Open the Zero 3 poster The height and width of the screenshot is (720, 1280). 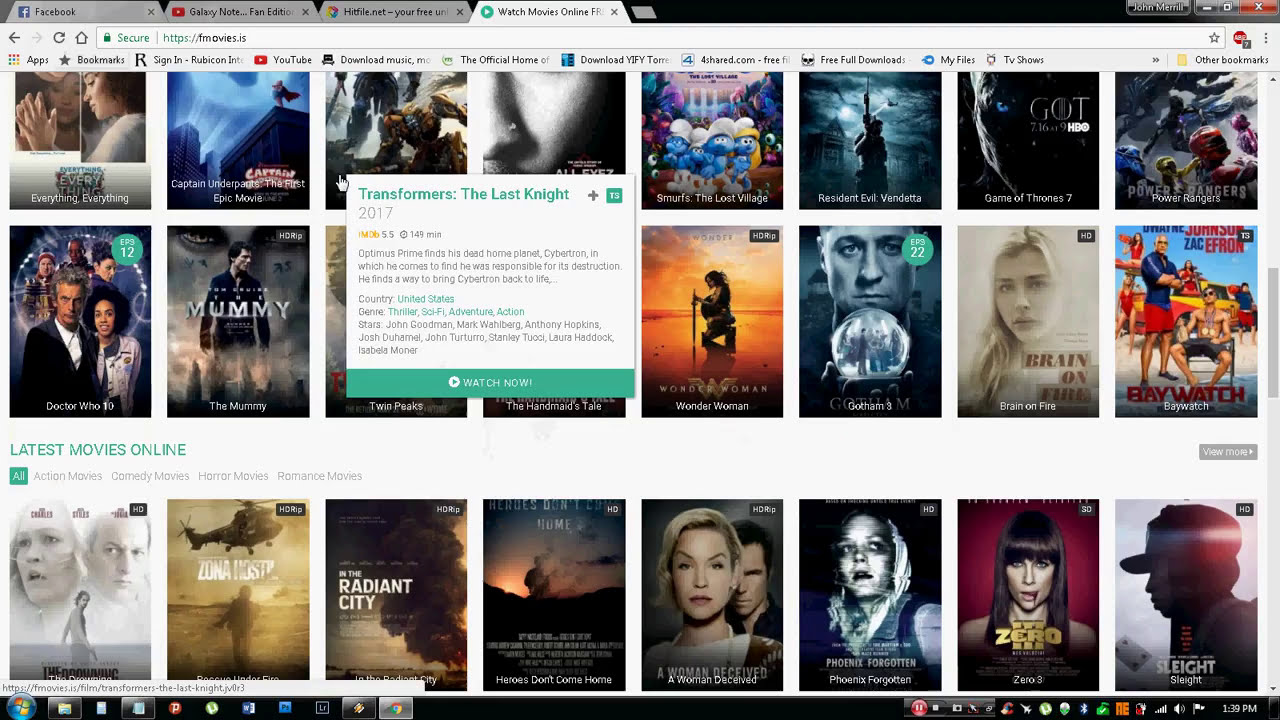pos(1028,594)
